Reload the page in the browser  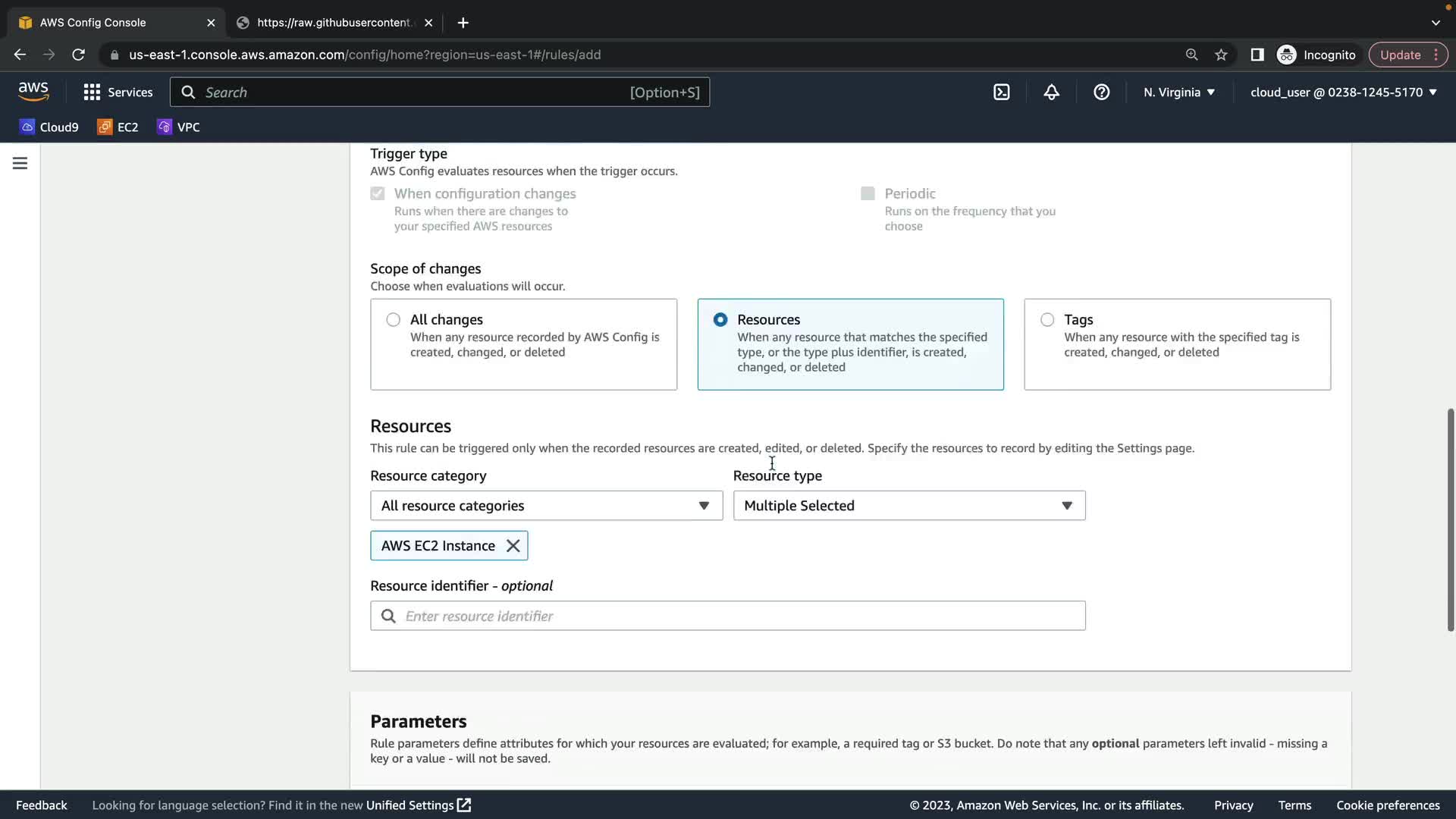(x=78, y=55)
